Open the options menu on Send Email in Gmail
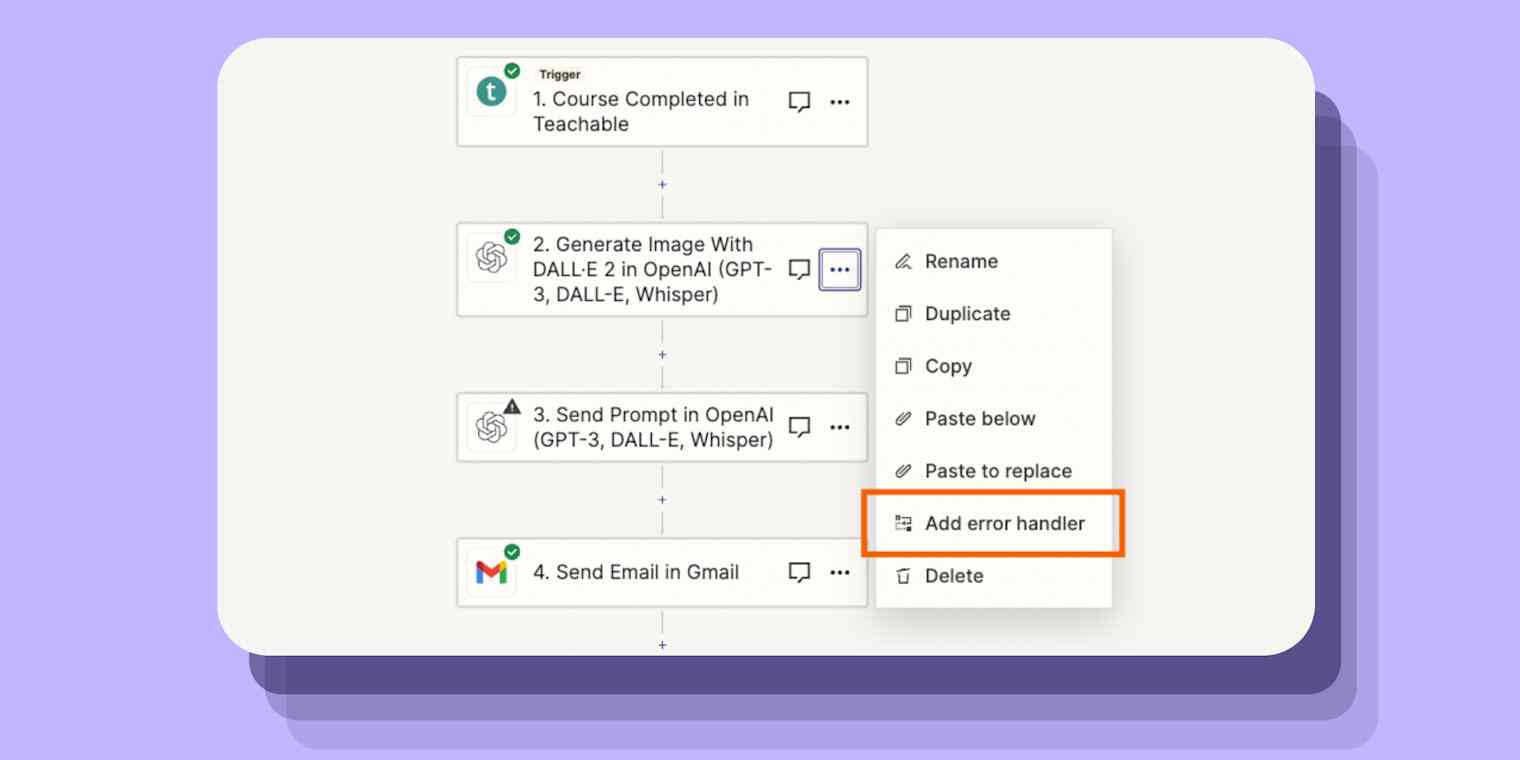This screenshot has height=760, width=1520. (840, 572)
